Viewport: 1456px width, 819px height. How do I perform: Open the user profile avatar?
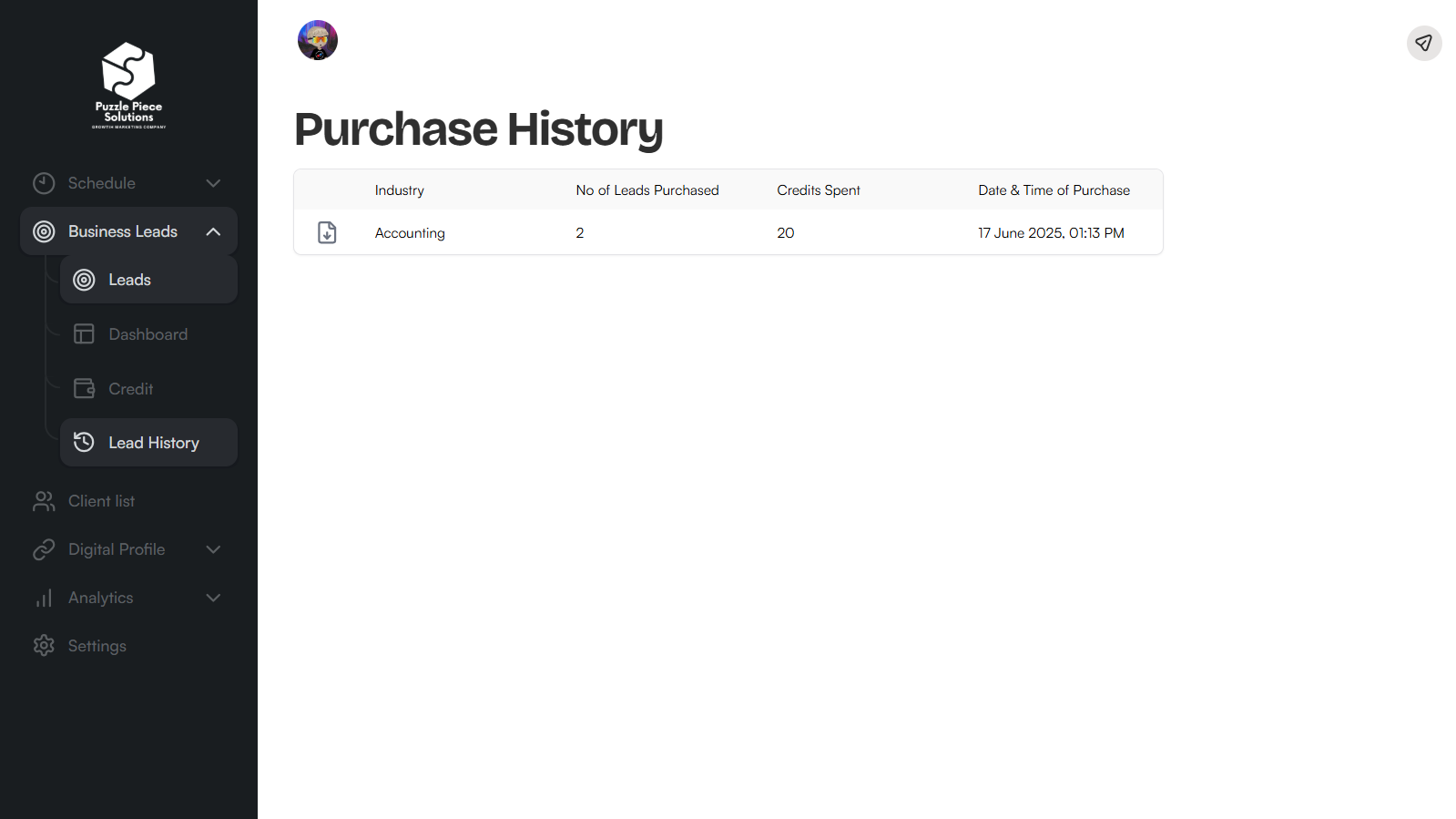coord(318,40)
